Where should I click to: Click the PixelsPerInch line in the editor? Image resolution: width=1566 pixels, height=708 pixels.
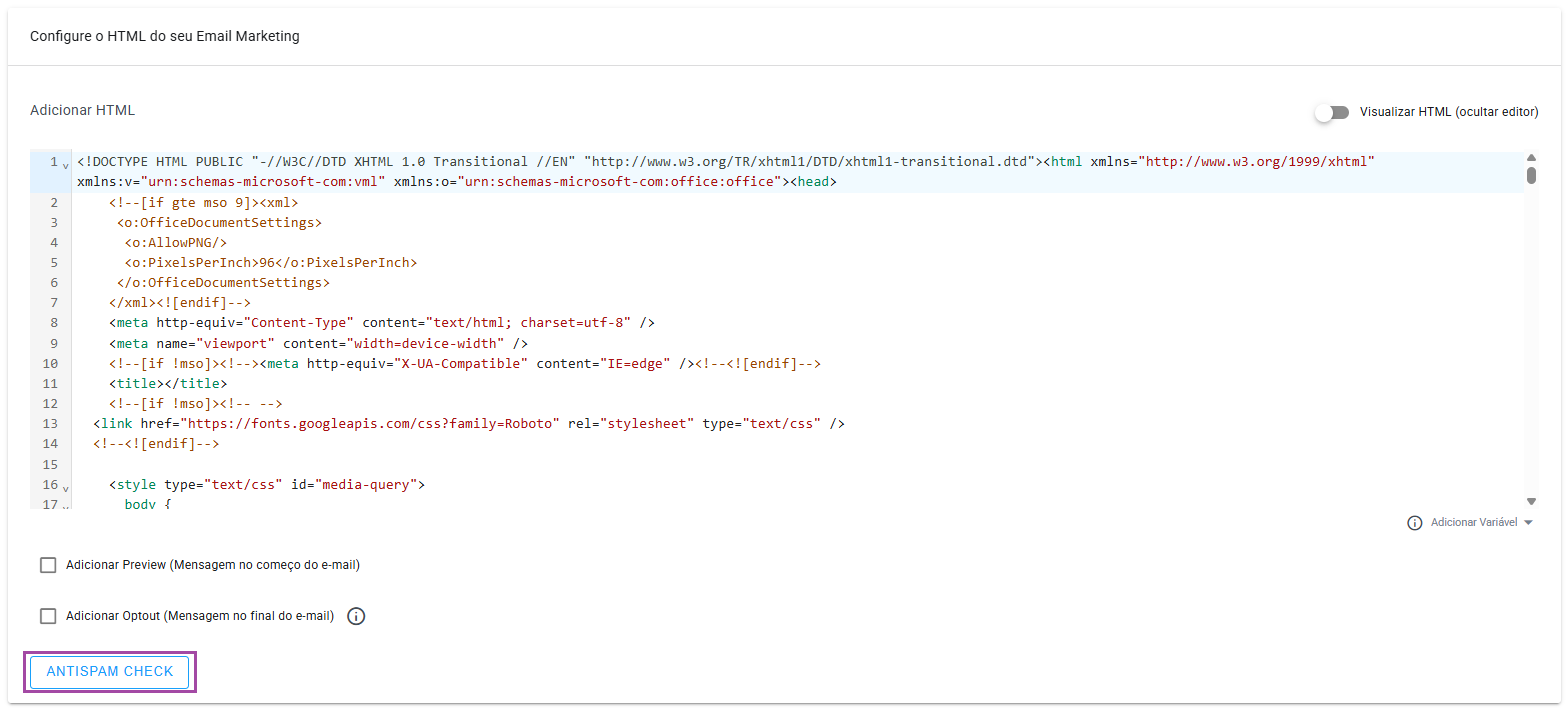tap(270, 263)
